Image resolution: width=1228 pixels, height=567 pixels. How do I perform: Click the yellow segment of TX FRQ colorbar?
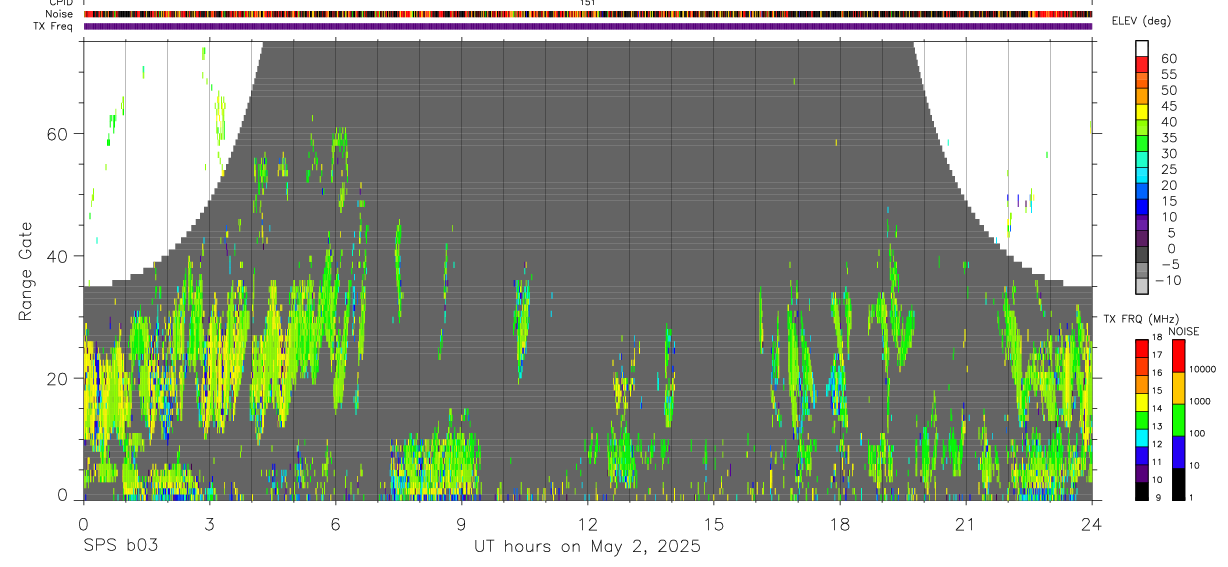tap(1141, 401)
